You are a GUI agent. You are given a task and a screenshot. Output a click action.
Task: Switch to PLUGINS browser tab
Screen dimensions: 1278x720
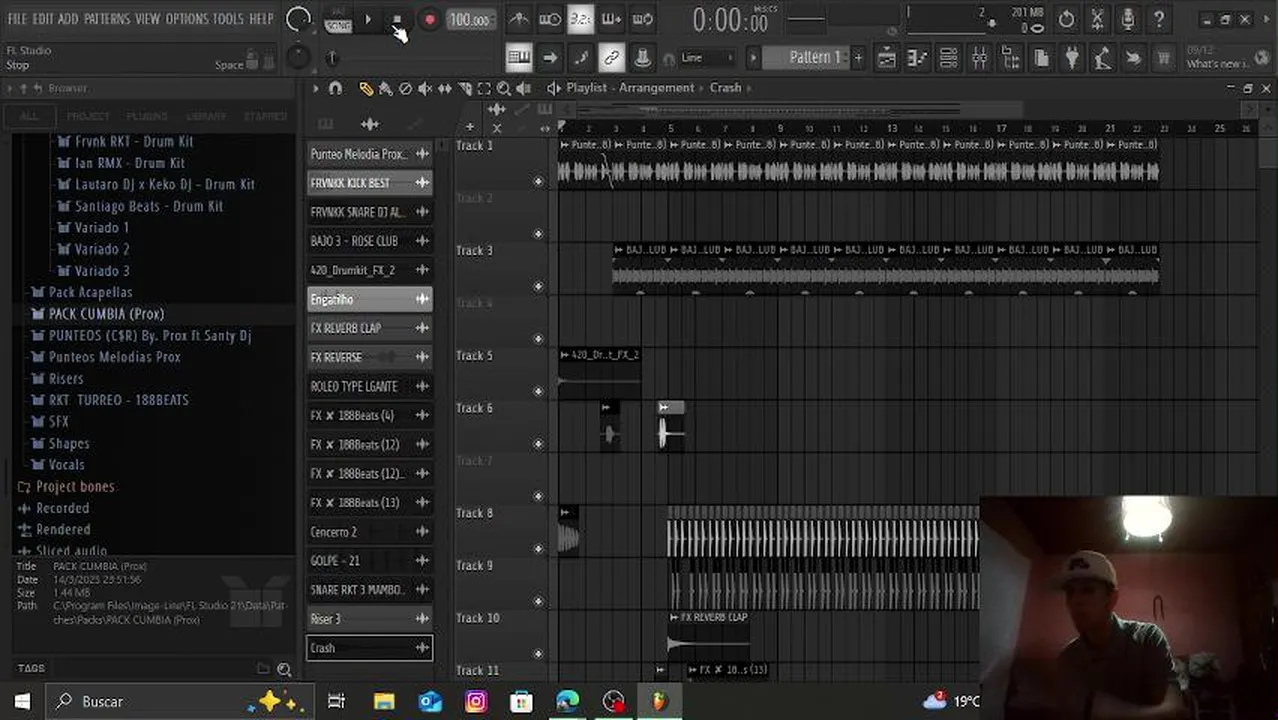point(147,116)
